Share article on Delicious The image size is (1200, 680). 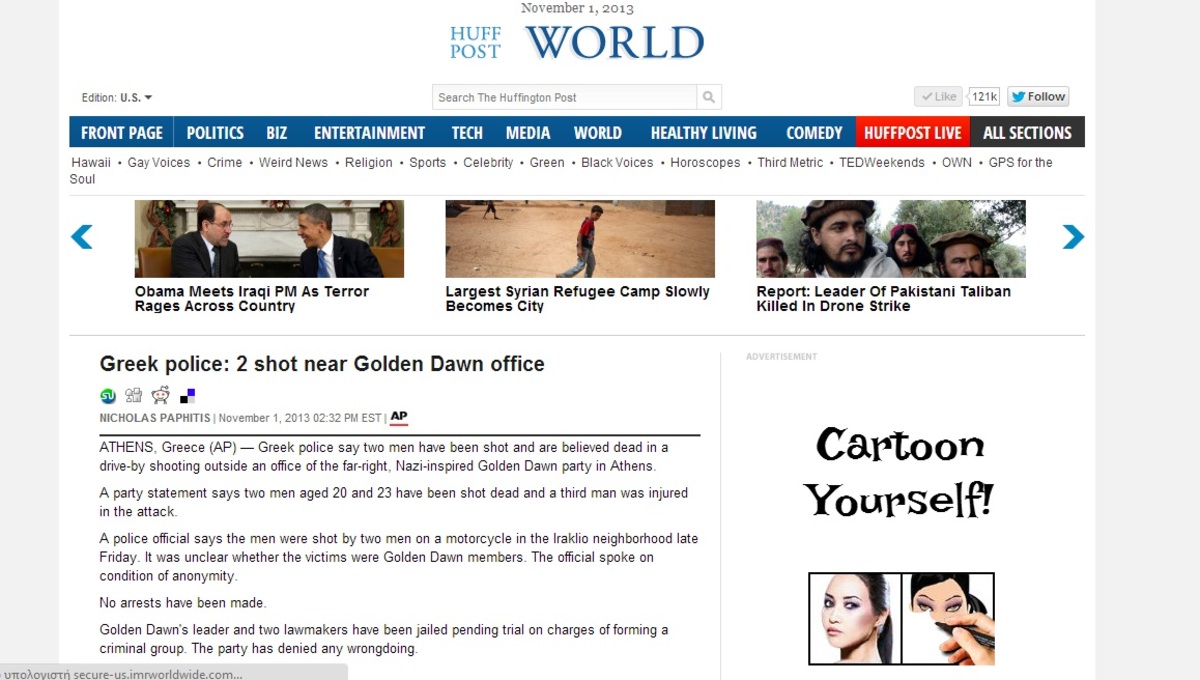187,395
